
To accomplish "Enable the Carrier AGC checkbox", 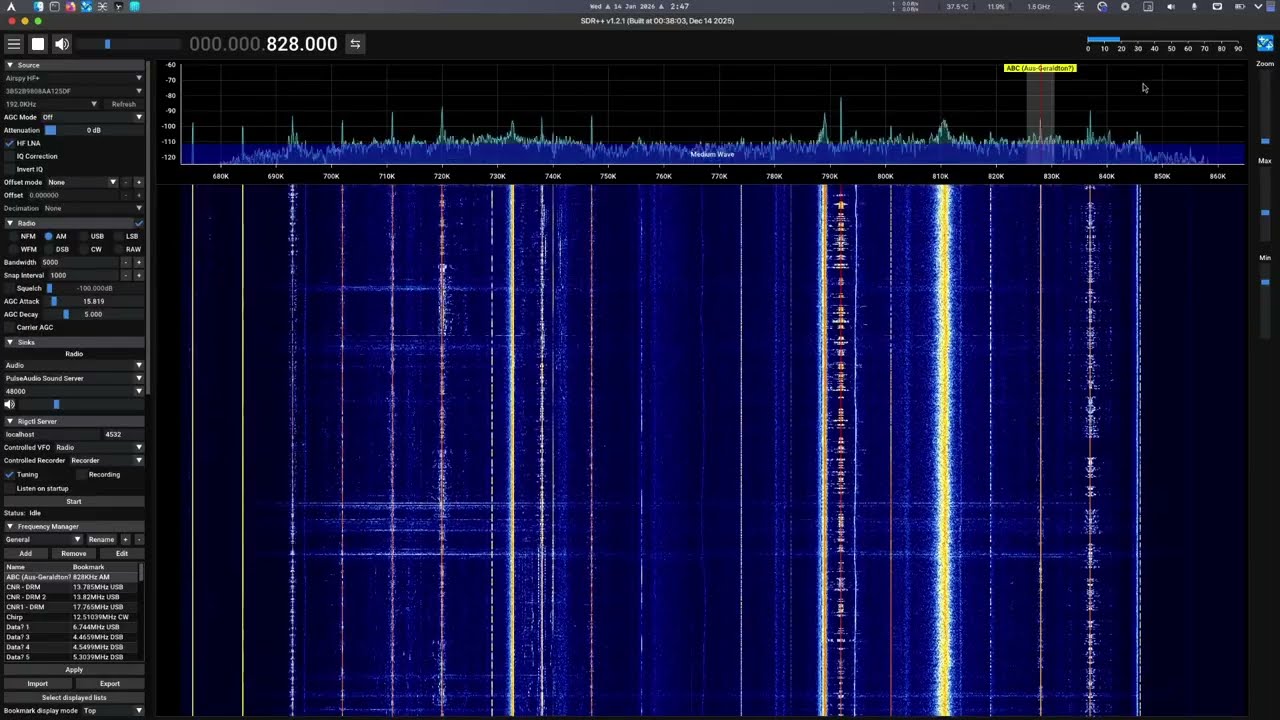I will [x=9, y=327].
